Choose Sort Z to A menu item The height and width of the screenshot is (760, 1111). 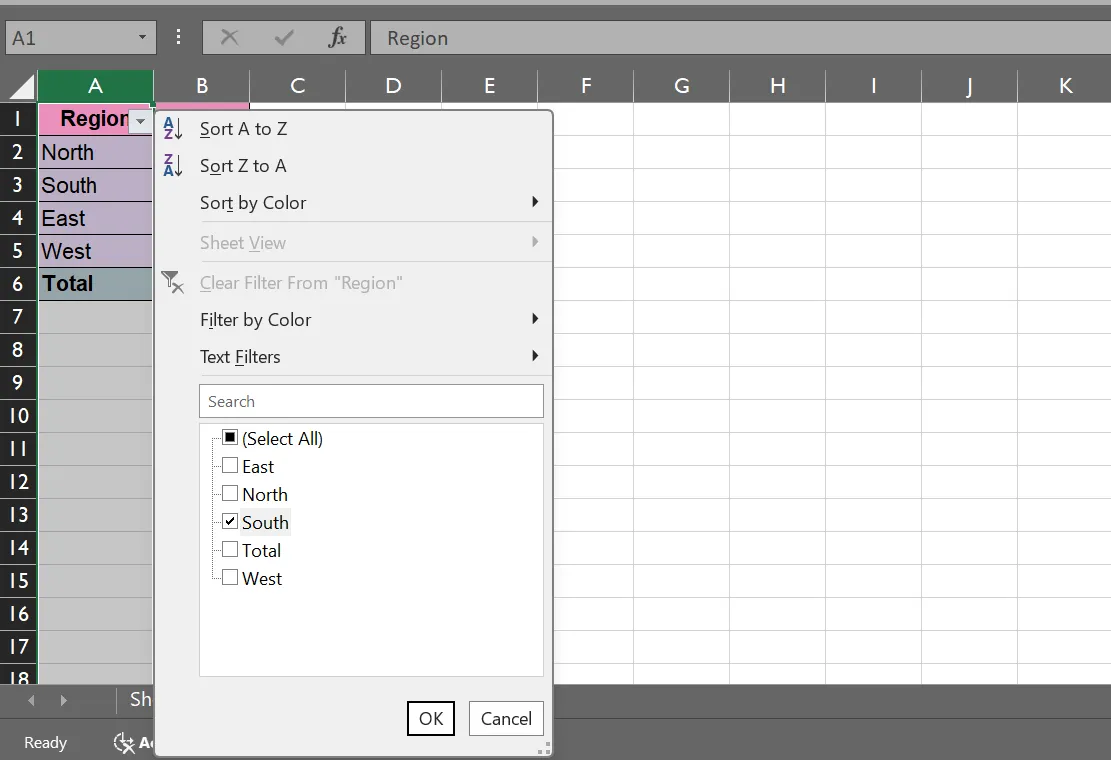354,166
